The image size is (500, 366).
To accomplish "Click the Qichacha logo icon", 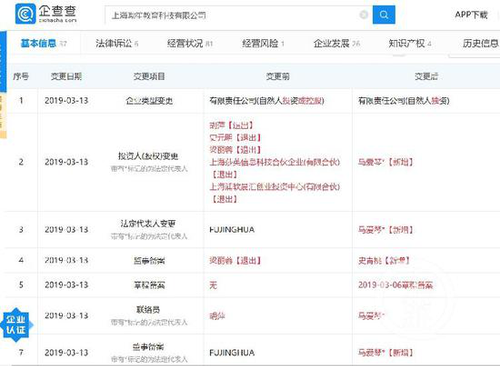I will [x=25, y=14].
